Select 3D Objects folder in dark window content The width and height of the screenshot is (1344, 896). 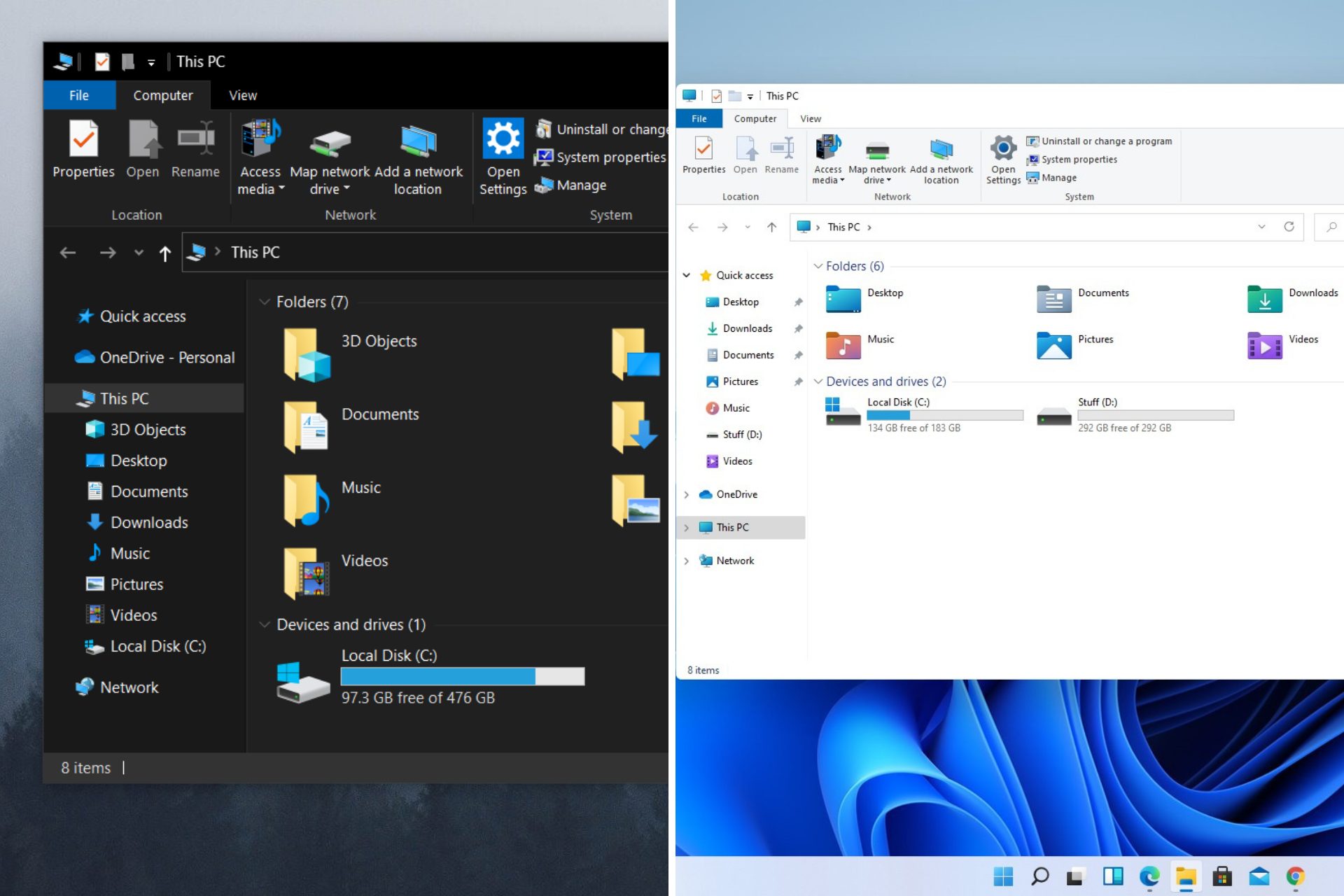pyautogui.click(x=350, y=355)
